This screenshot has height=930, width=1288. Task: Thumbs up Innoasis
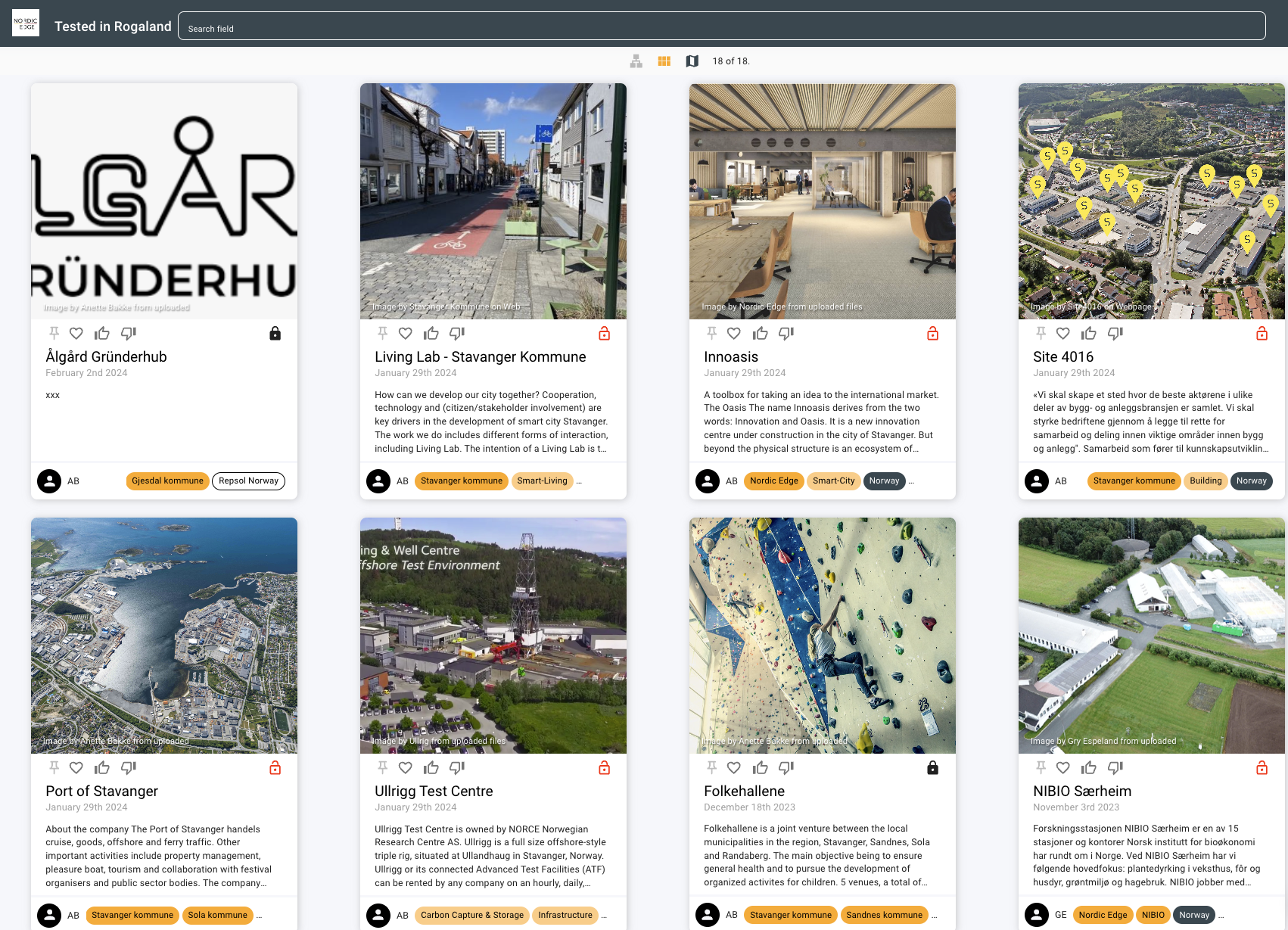pyautogui.click(x=761, y=333)
